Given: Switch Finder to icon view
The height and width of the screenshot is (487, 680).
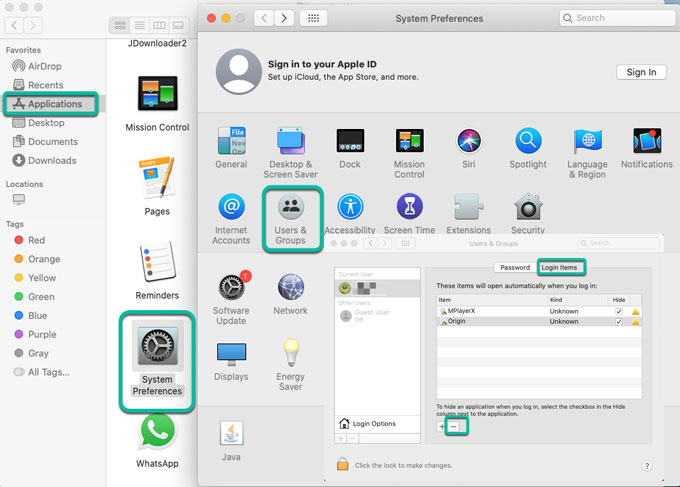Looking at the screenshot, I should (x=120, y=24).
